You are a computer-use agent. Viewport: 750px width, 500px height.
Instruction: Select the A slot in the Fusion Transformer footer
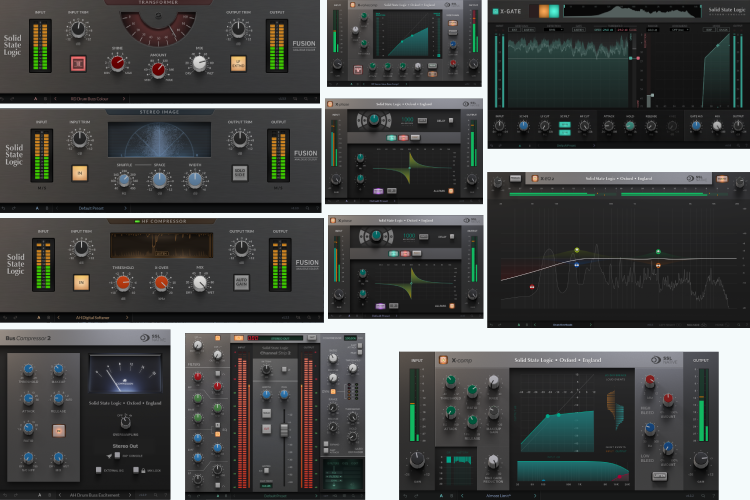click(35, 99)
